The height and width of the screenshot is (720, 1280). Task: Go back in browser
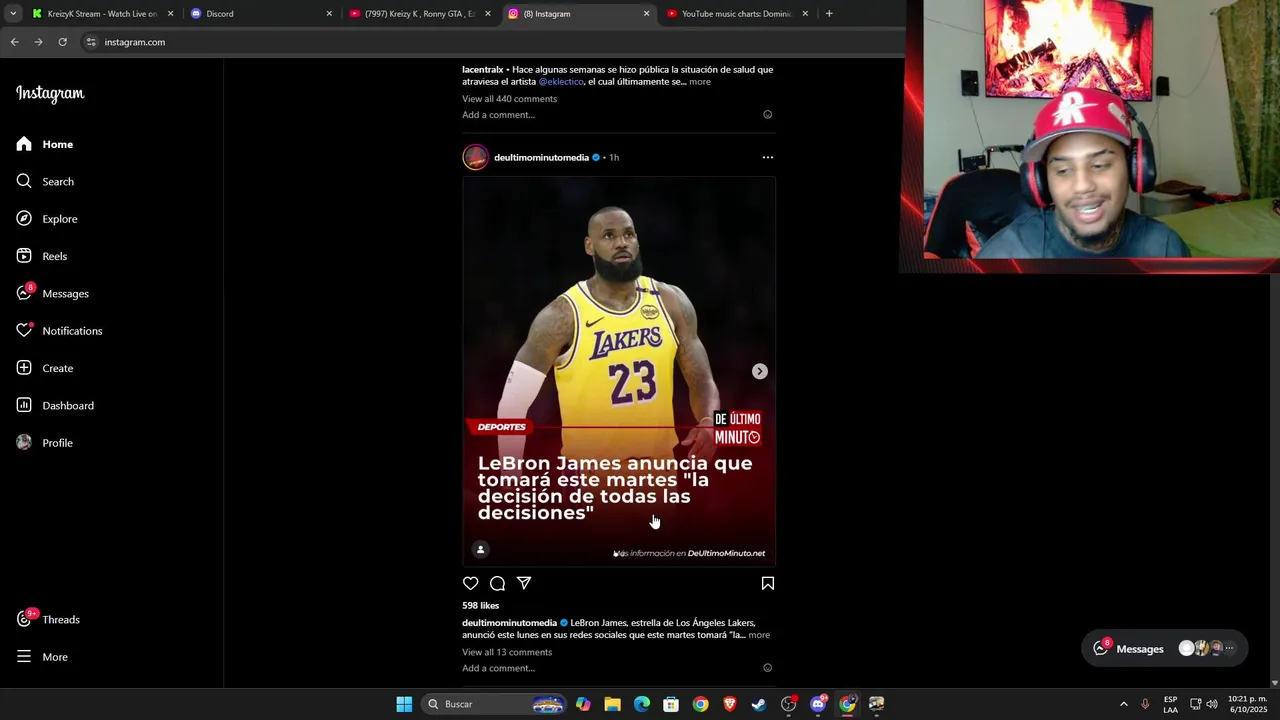pyautogui.click(x=14, y=42)
